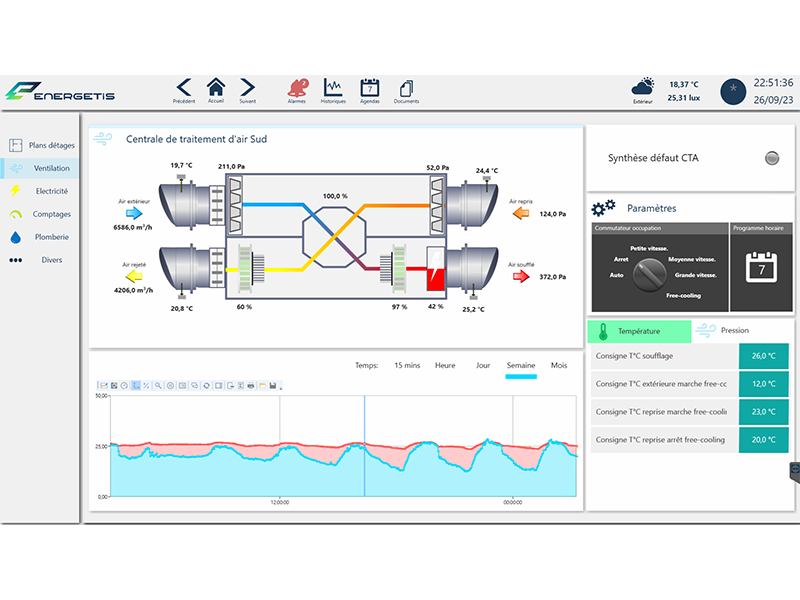800x600 pixels.
Task: Set chart time range to Mois
Action: click(x=559, y=365)
